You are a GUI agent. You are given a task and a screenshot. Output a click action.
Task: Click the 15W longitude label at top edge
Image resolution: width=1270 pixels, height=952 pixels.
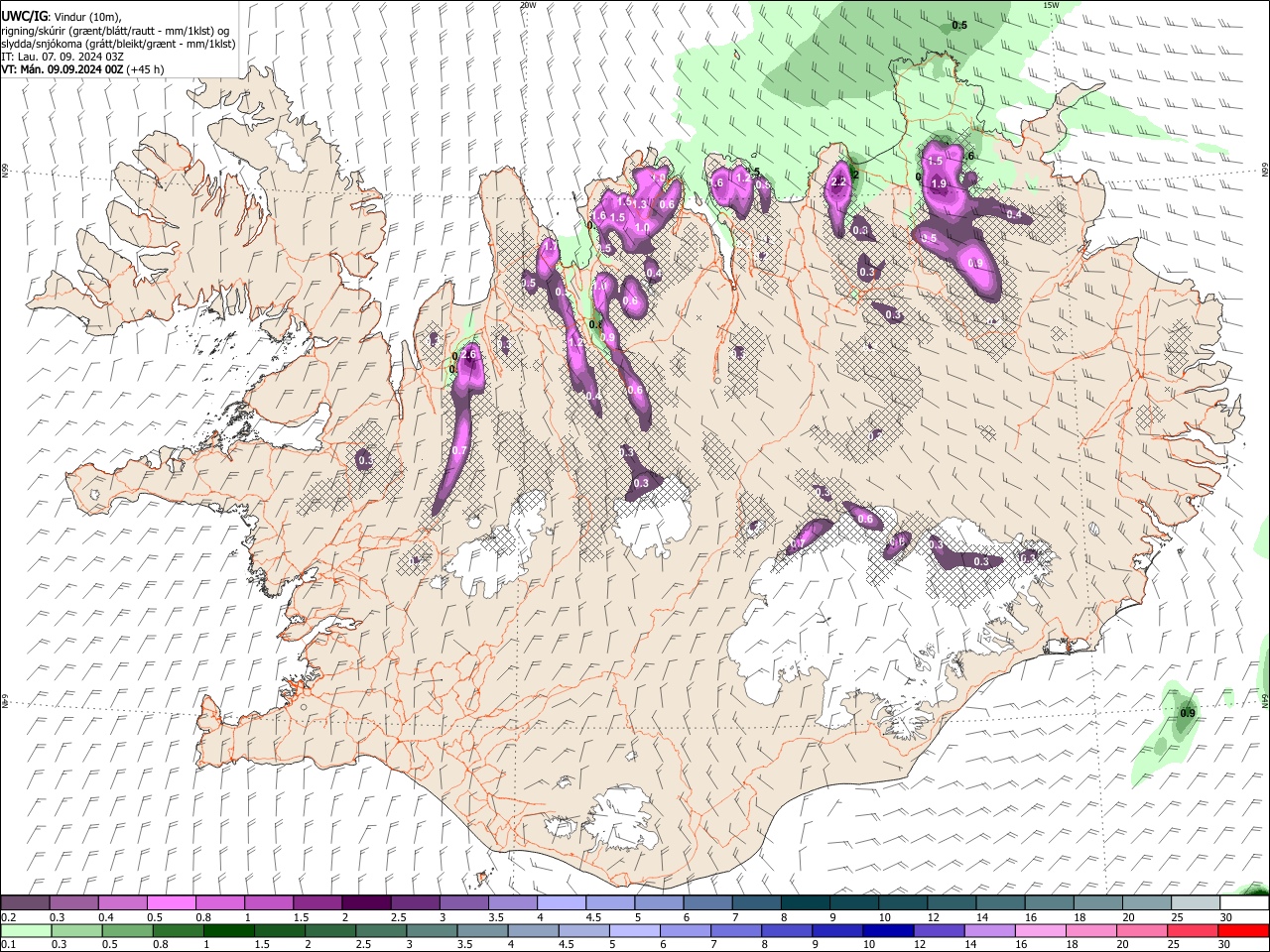click(x=1051, y=5)
